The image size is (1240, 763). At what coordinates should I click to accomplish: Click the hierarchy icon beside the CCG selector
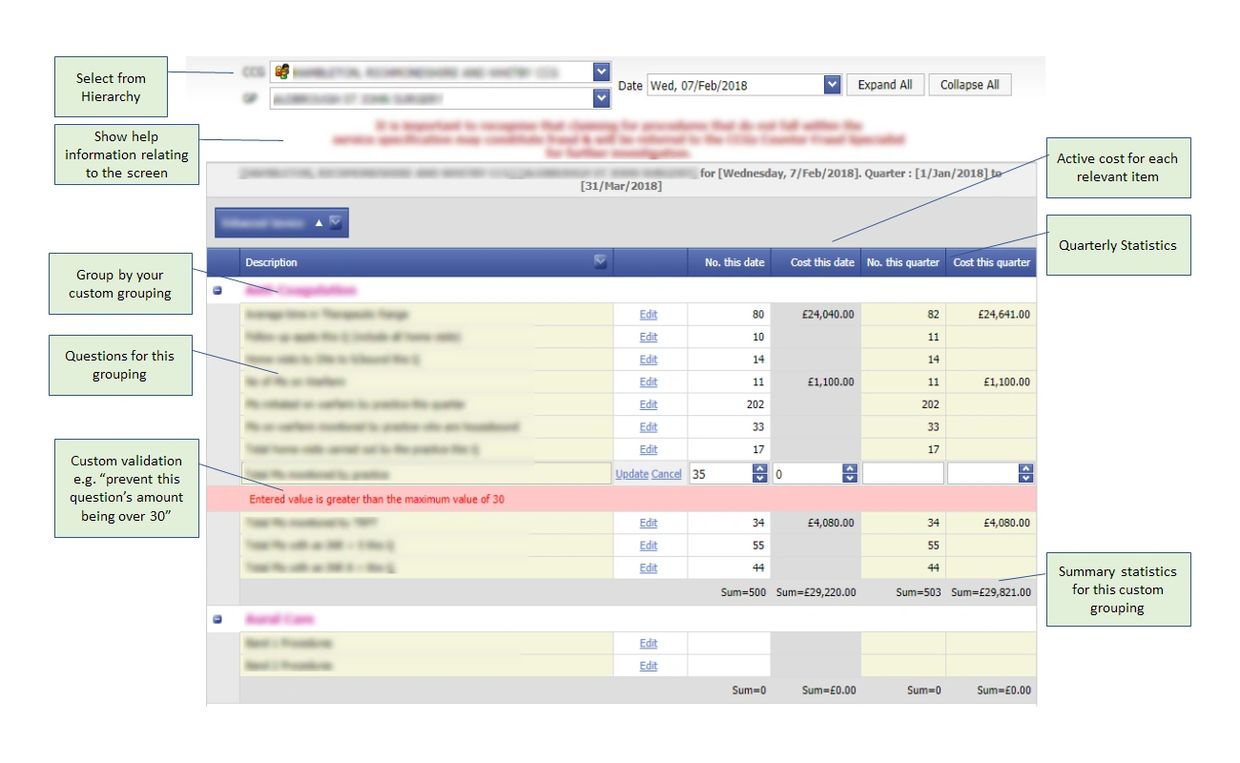(x=279, y=70)
